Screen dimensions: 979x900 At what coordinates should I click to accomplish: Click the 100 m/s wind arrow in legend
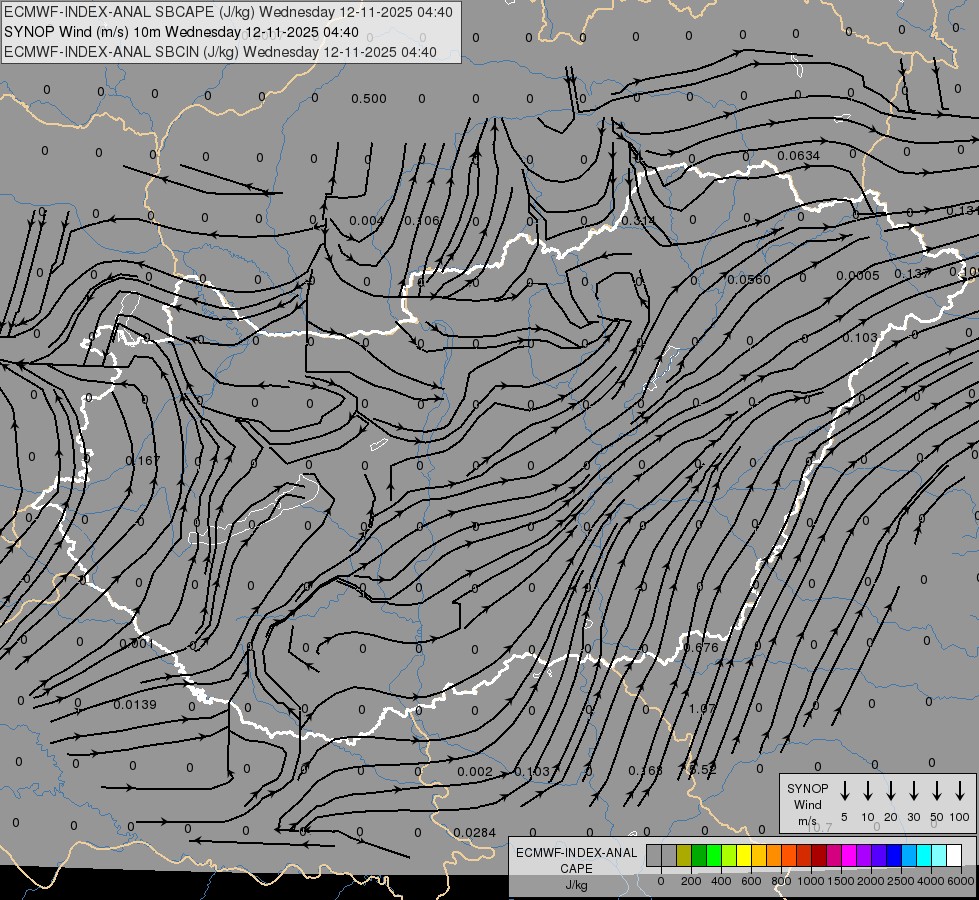pos(960,791)
